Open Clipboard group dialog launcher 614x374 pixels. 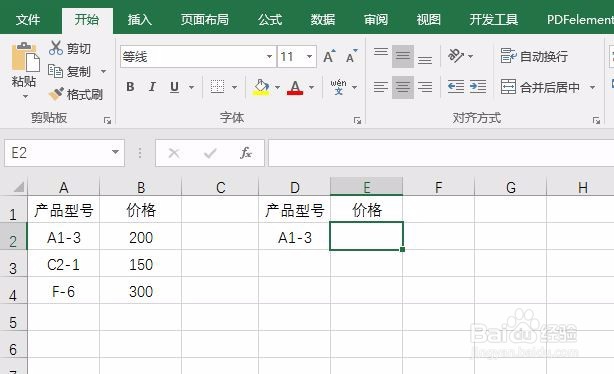pyautogui.click(x=107, y=121)
